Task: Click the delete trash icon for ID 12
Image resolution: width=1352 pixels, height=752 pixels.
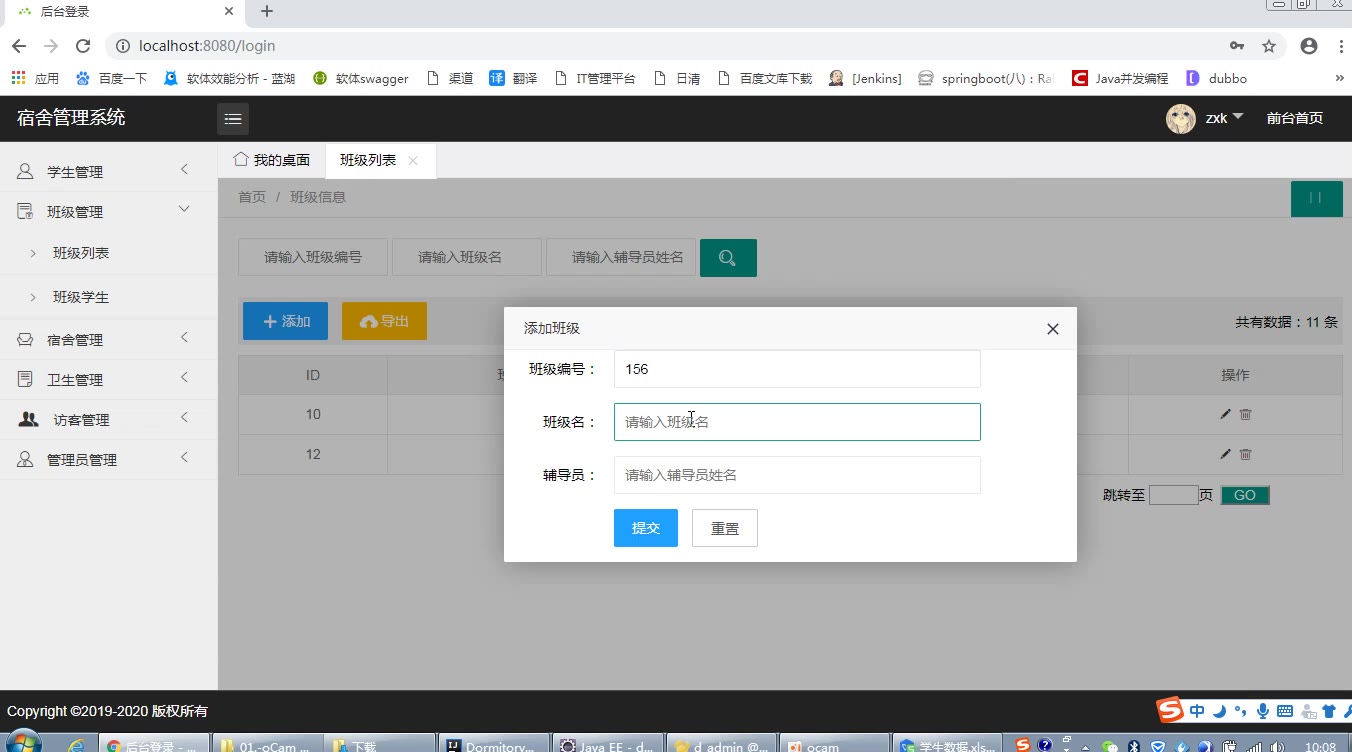Action: click(x=1246, y=454)
